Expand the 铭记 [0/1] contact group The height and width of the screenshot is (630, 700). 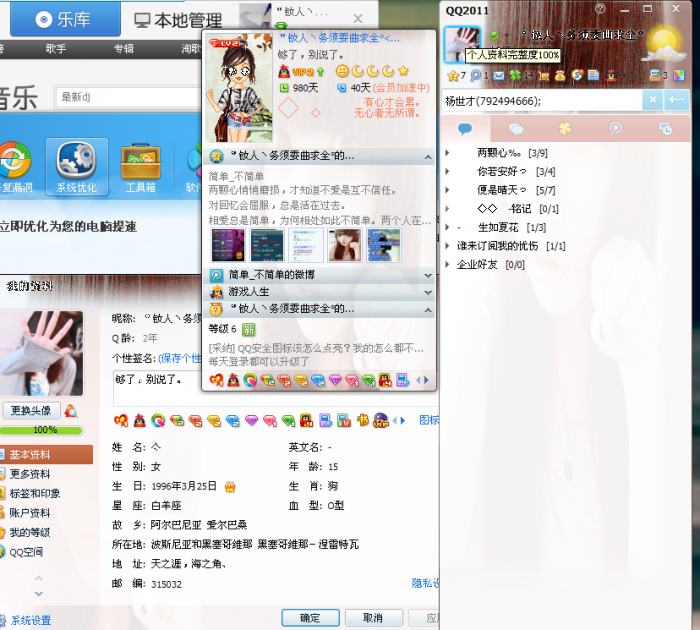click(447, 209)
